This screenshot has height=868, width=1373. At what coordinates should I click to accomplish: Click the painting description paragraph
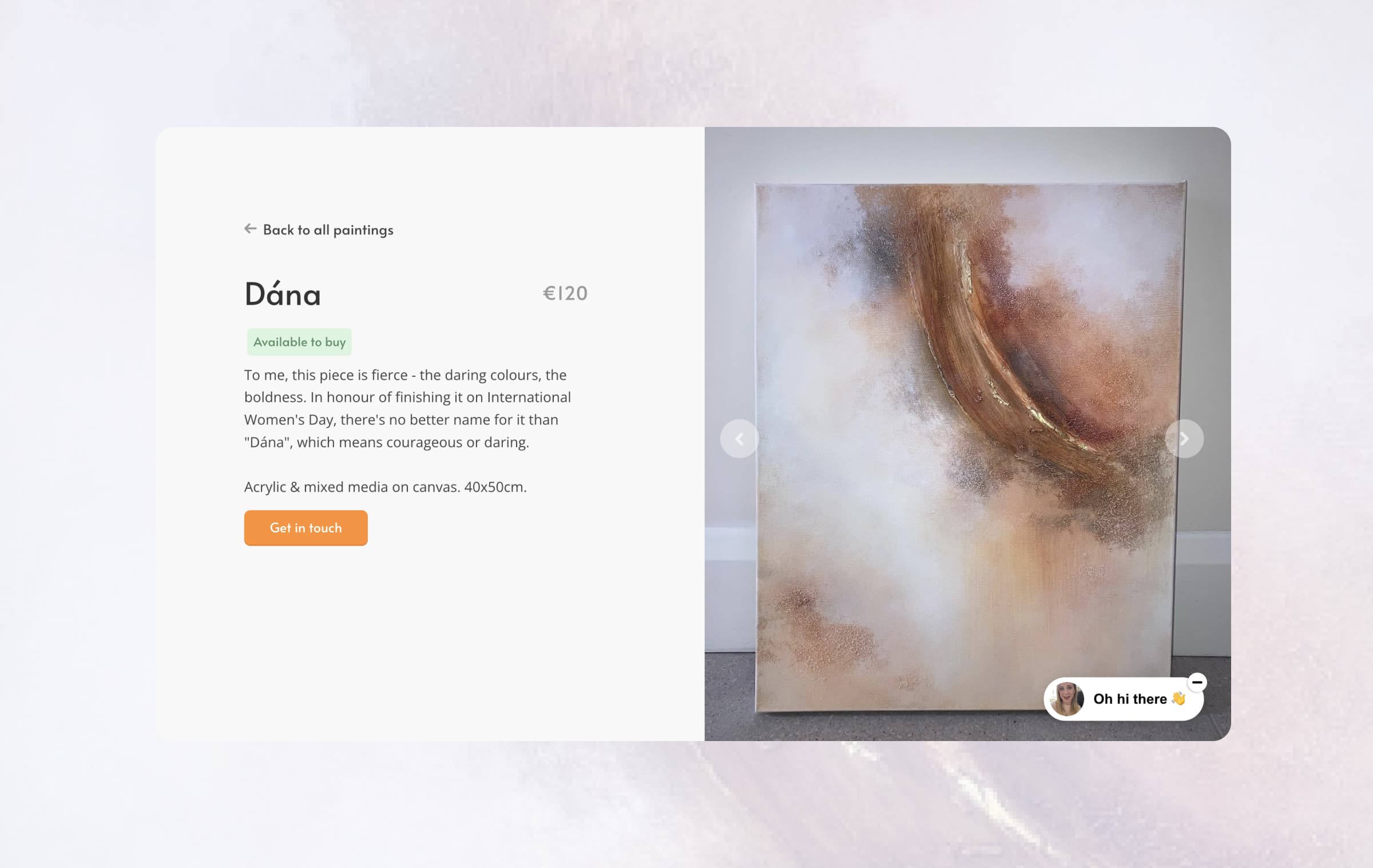[x=407, y=408]
